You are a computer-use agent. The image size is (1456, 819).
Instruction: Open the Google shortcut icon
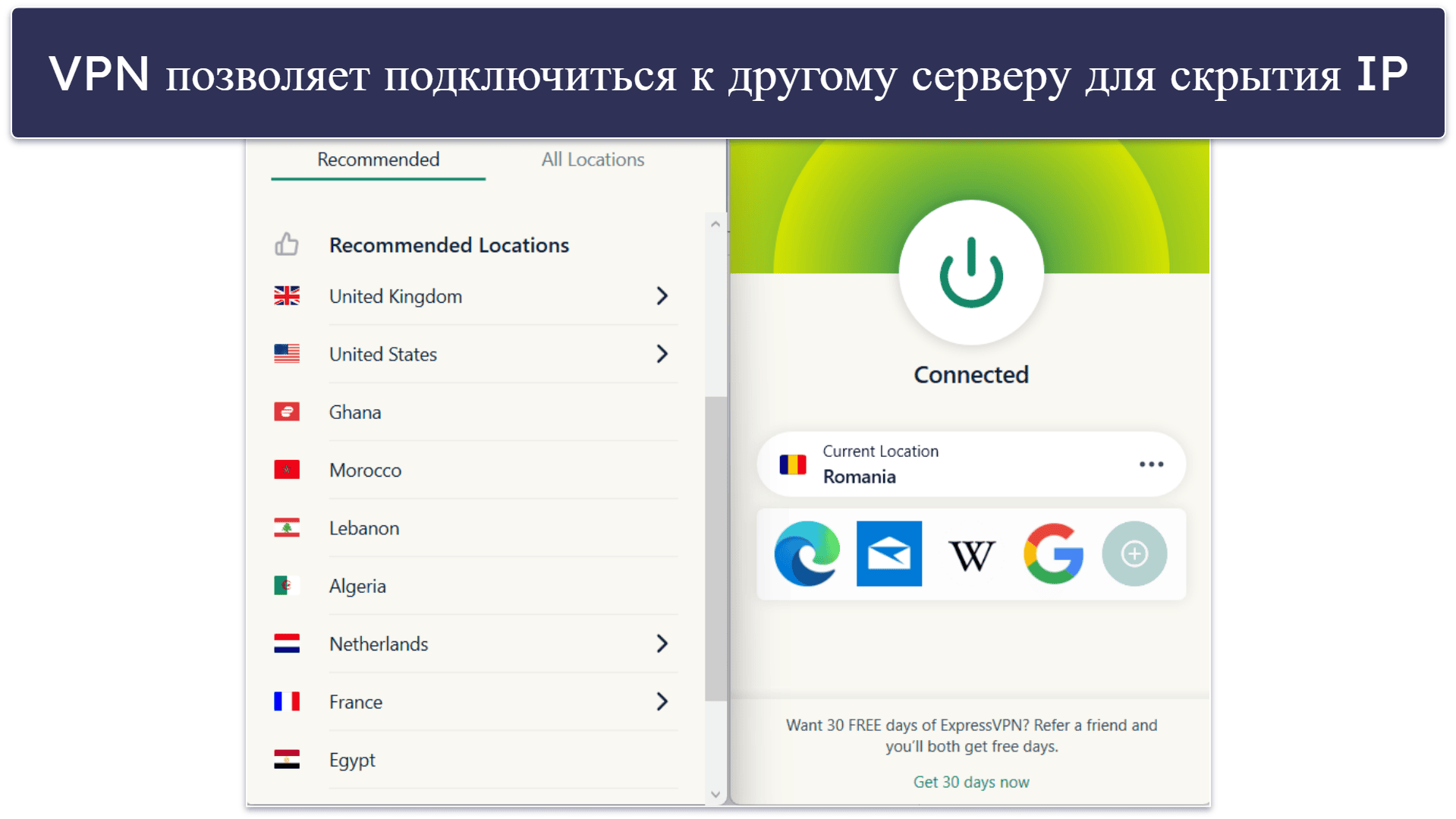click(x=1053, y=553)
